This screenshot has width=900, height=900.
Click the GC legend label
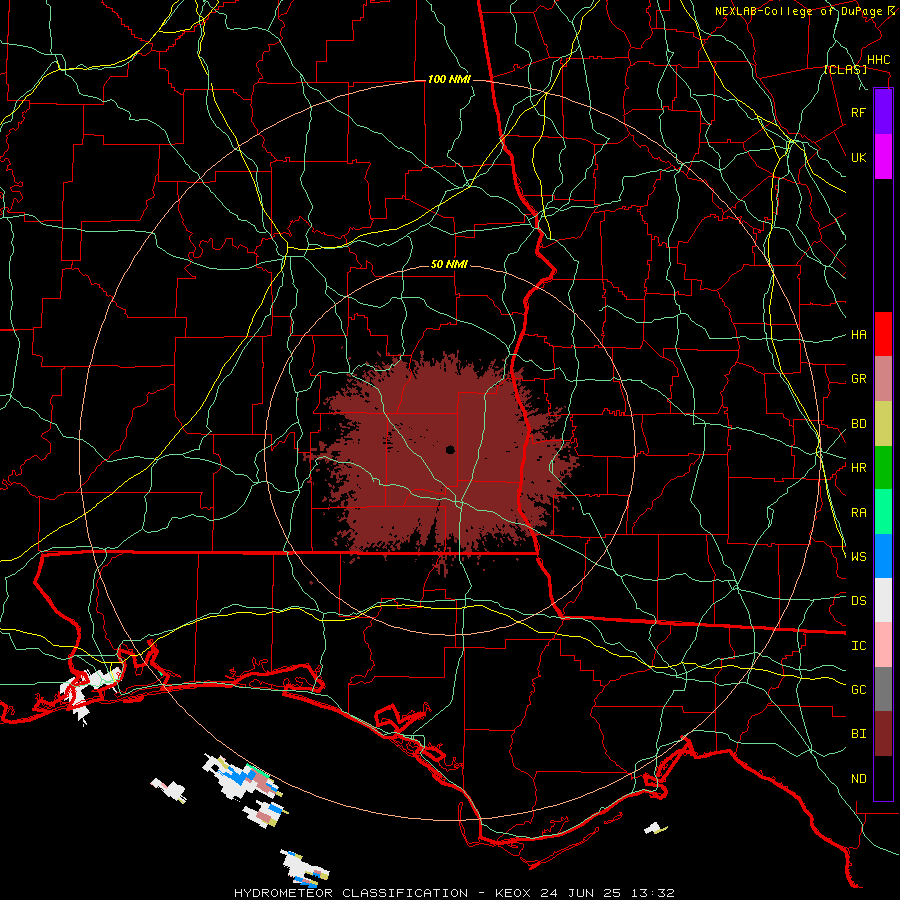pos(858,690)
